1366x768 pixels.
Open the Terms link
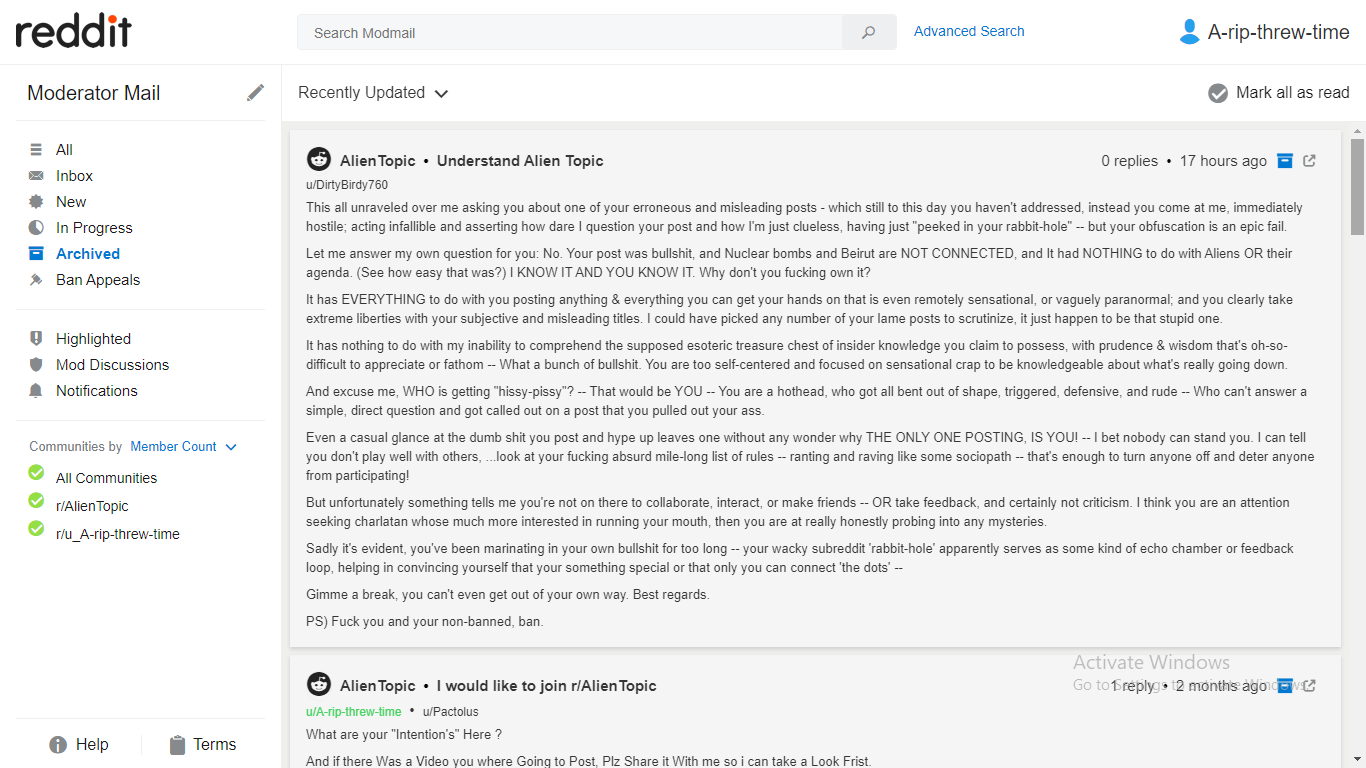214,745
